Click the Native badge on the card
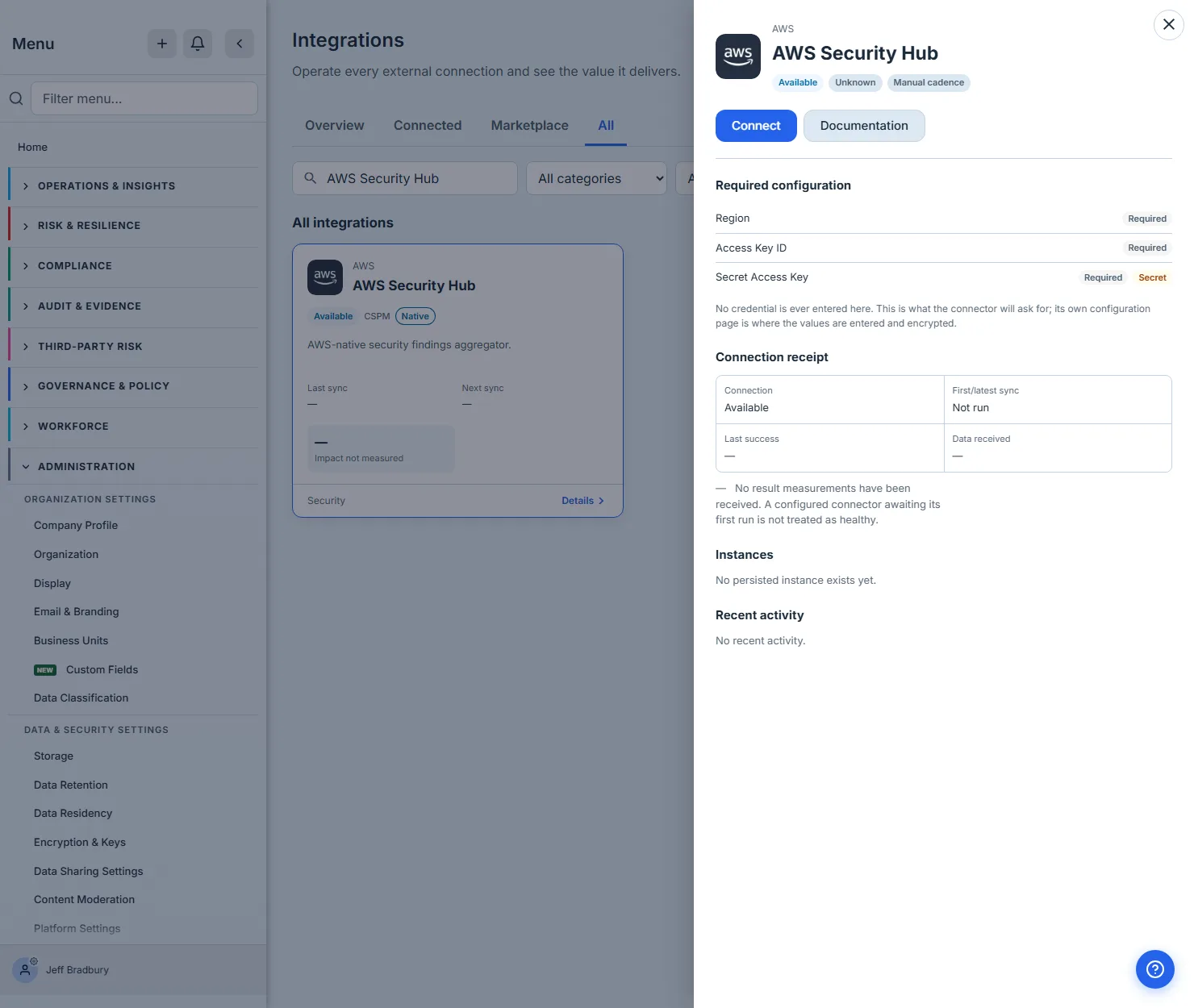Screen dimensions: 1194x1008 coord(415,316)
